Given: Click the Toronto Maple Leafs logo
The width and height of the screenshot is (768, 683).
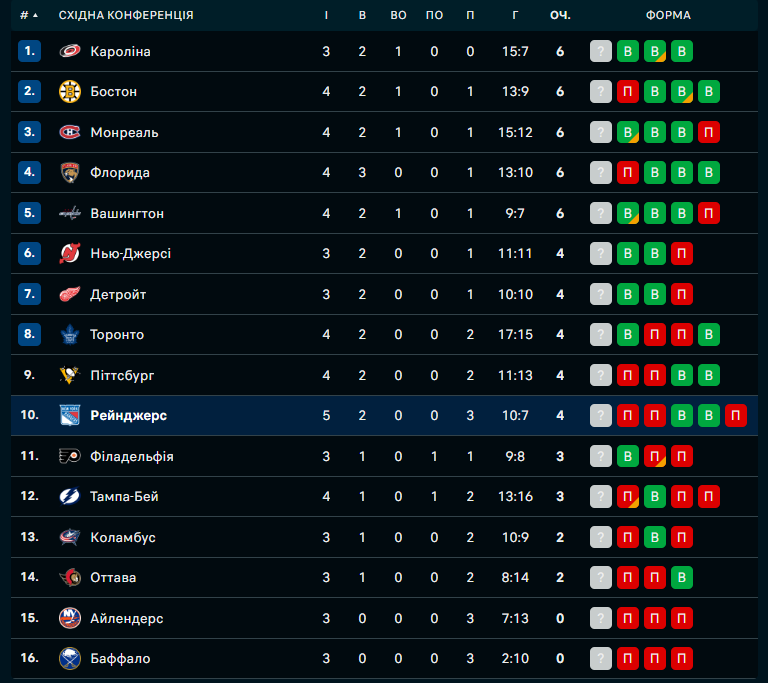Looking at the screenshot, I should 69,335.
